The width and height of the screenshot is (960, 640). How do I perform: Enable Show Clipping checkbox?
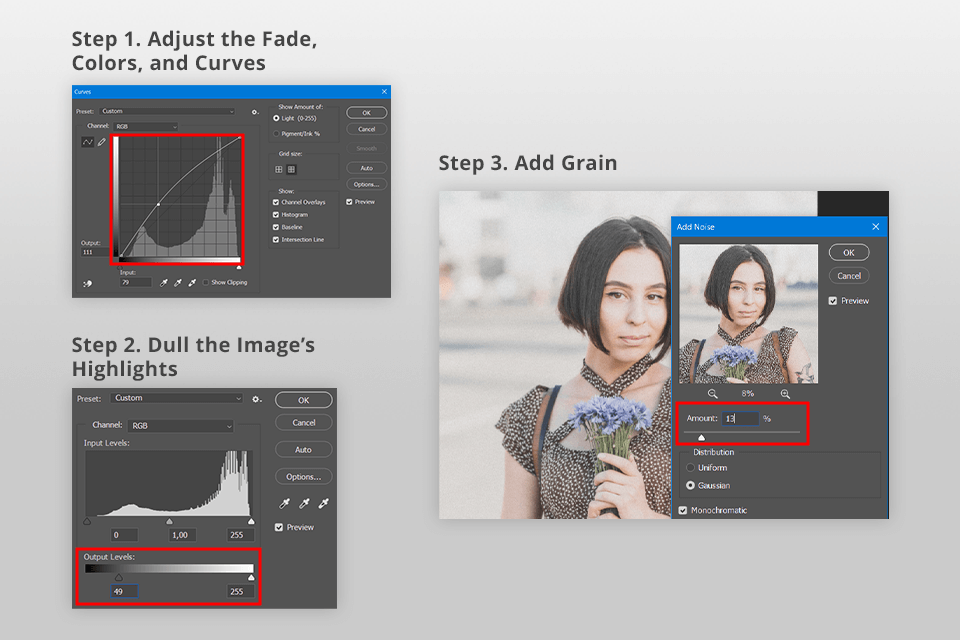(206, 282)
